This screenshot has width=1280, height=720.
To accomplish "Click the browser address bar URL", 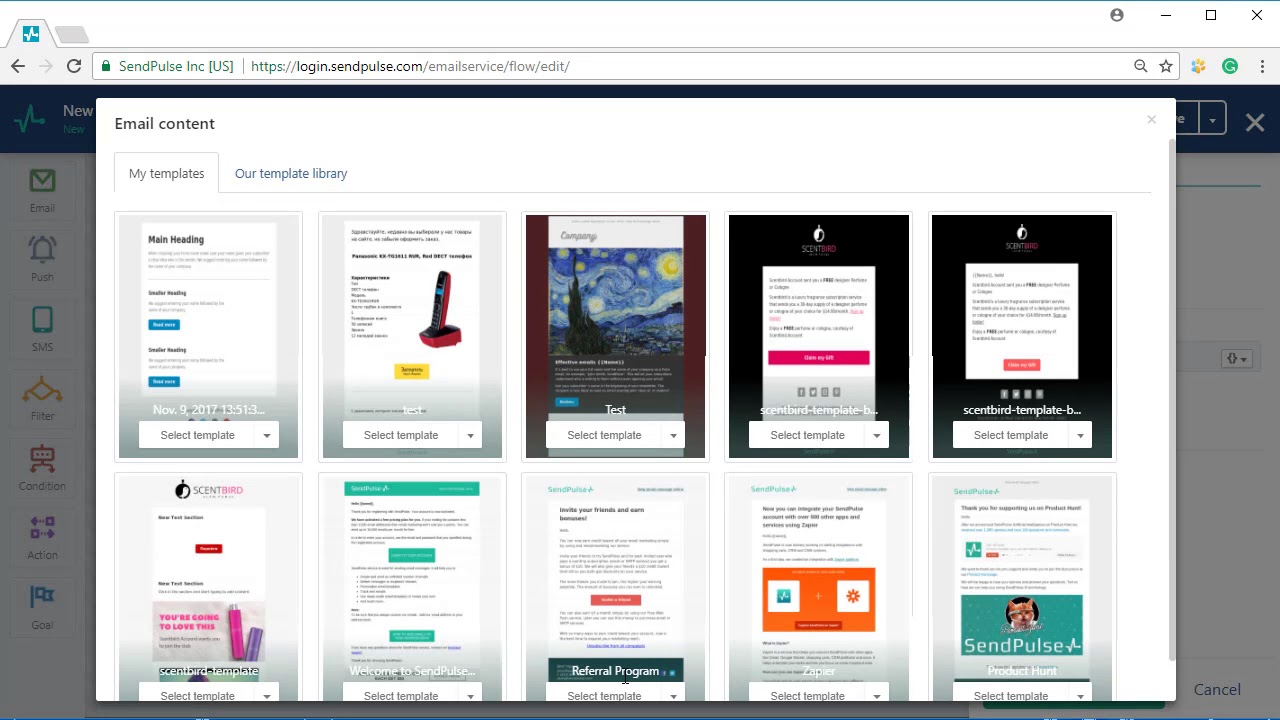I will pos(410,66).
